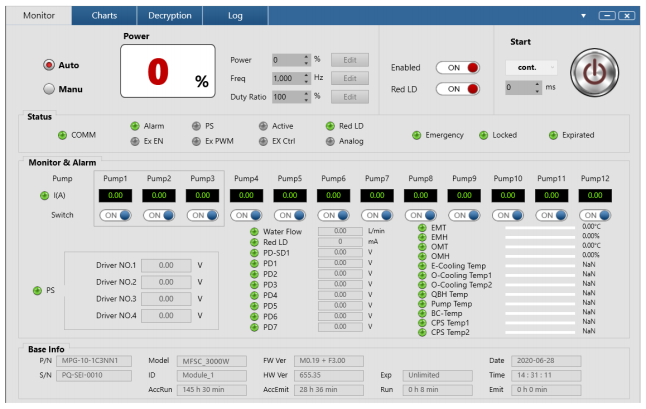Open the title bar dropdown arrow menu

584,16
